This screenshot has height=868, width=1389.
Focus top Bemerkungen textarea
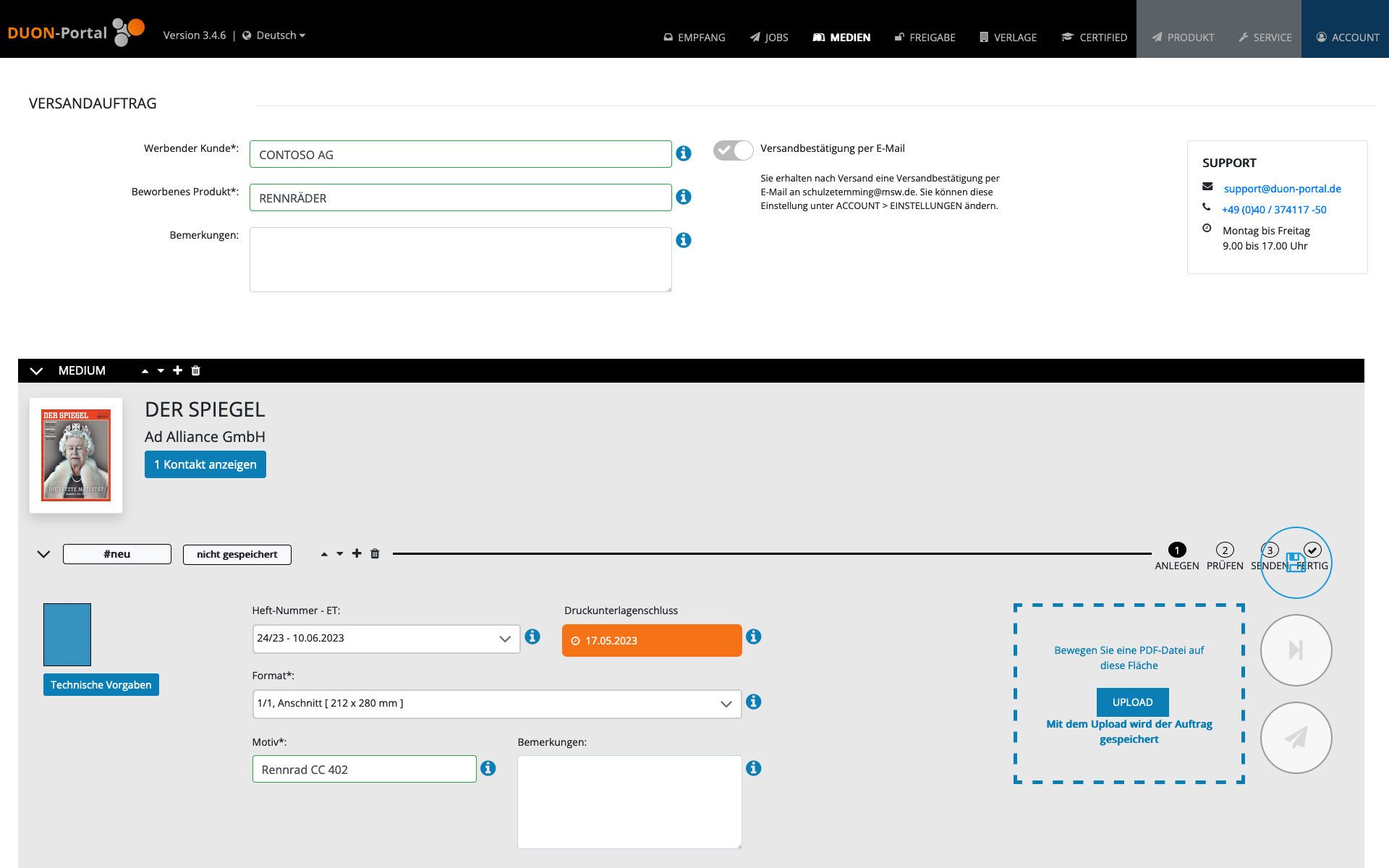pos(461,260)
